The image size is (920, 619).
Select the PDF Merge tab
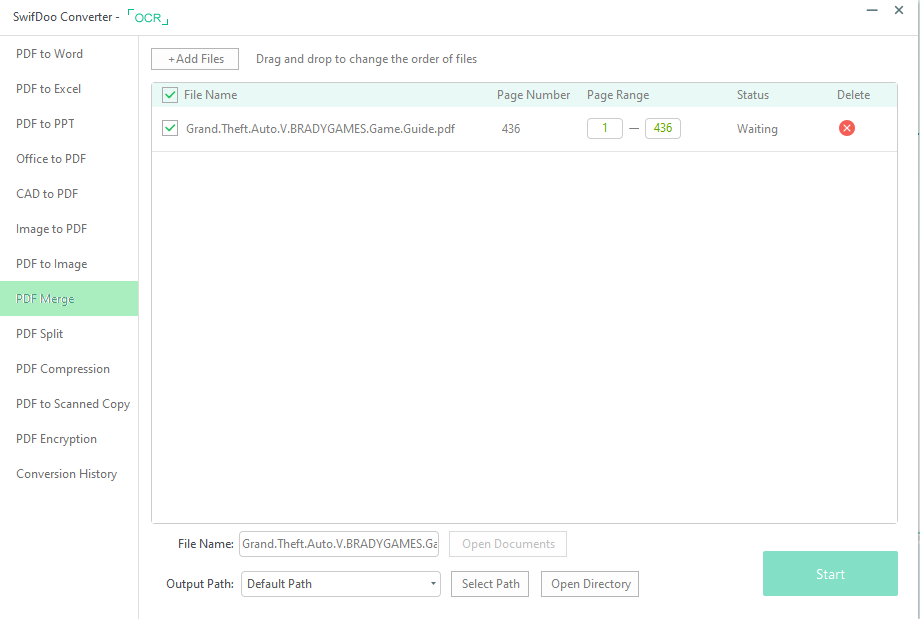coord(69,299)
